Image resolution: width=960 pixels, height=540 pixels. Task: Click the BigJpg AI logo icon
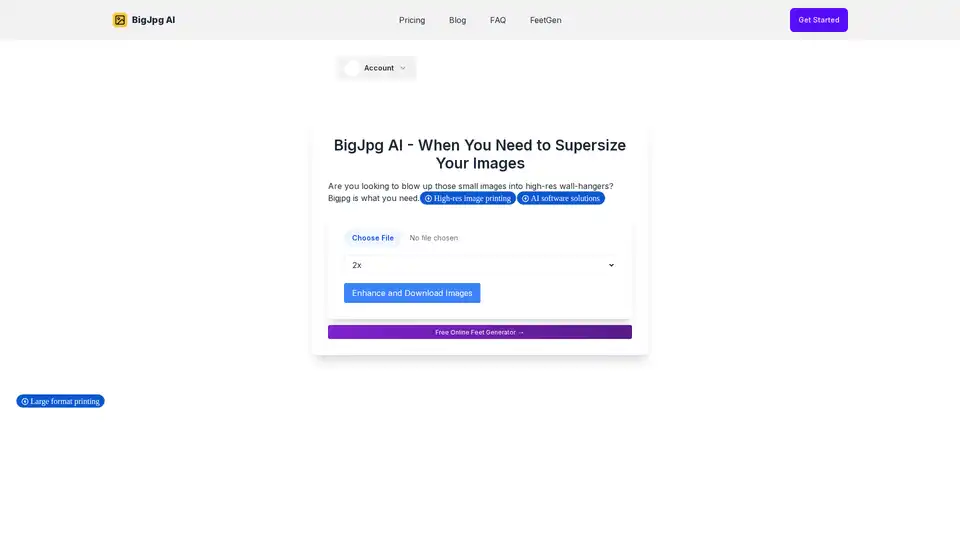[x=120, y=20]
